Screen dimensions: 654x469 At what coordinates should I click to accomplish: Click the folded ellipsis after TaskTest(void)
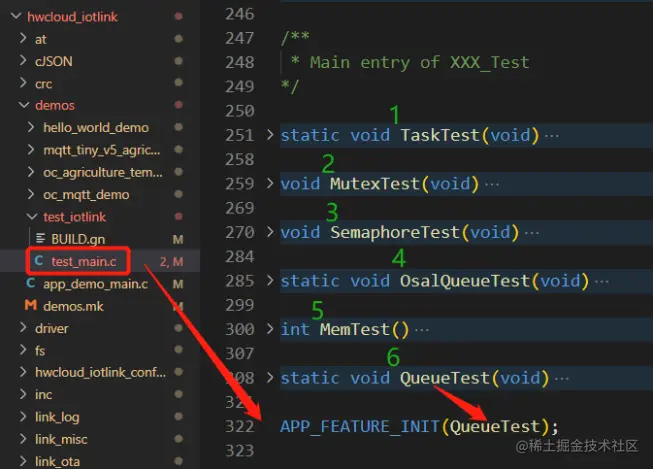click(552, 136)
